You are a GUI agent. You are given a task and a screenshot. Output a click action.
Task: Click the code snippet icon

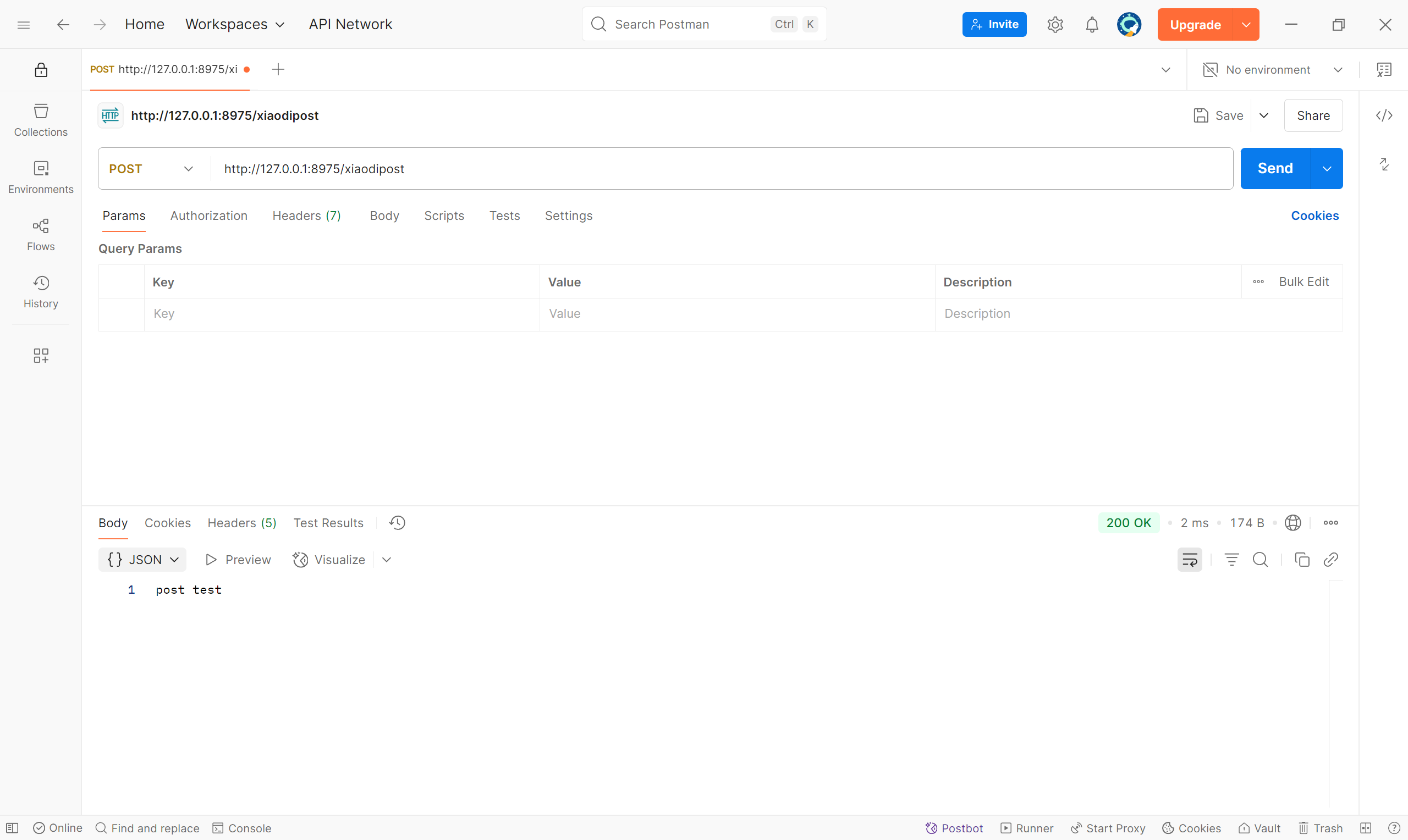pos(1384,115)
